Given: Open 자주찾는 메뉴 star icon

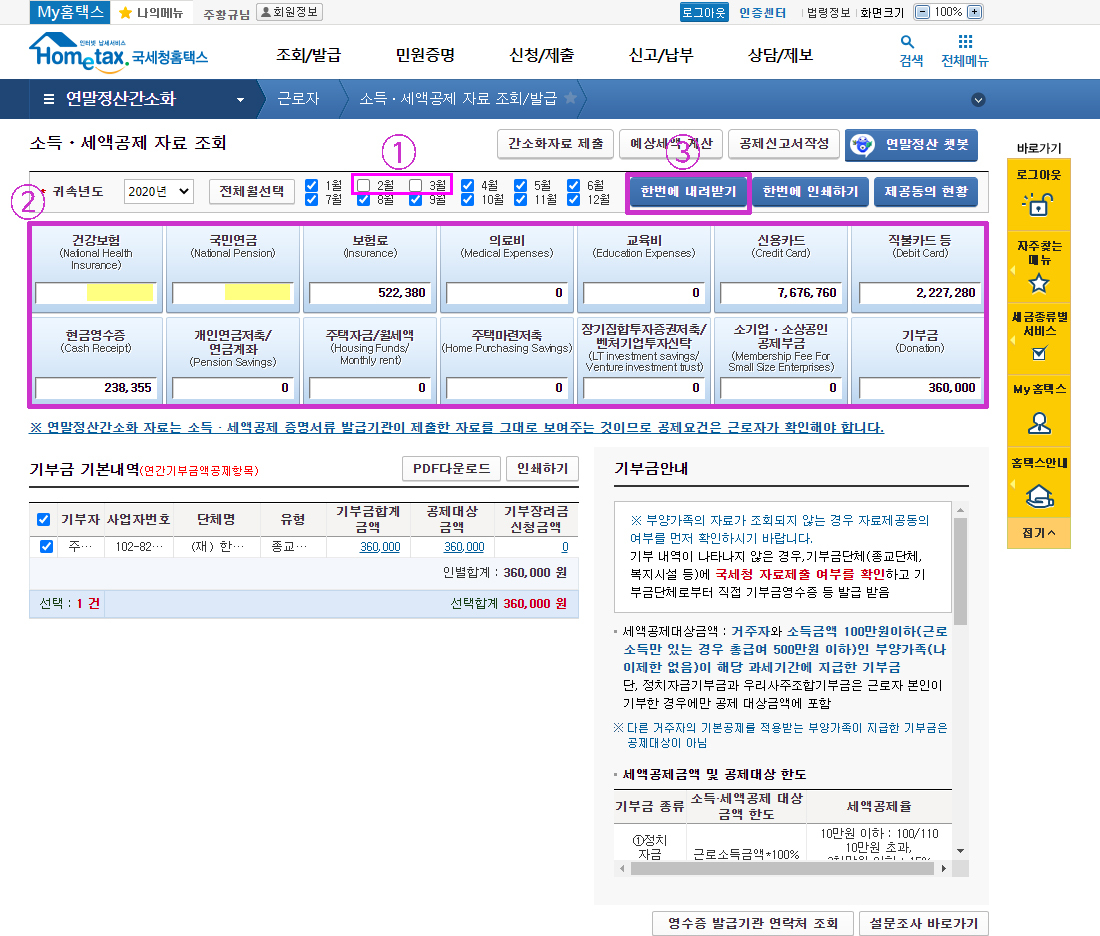Looking at the screenshot, I should point(1038,283).
